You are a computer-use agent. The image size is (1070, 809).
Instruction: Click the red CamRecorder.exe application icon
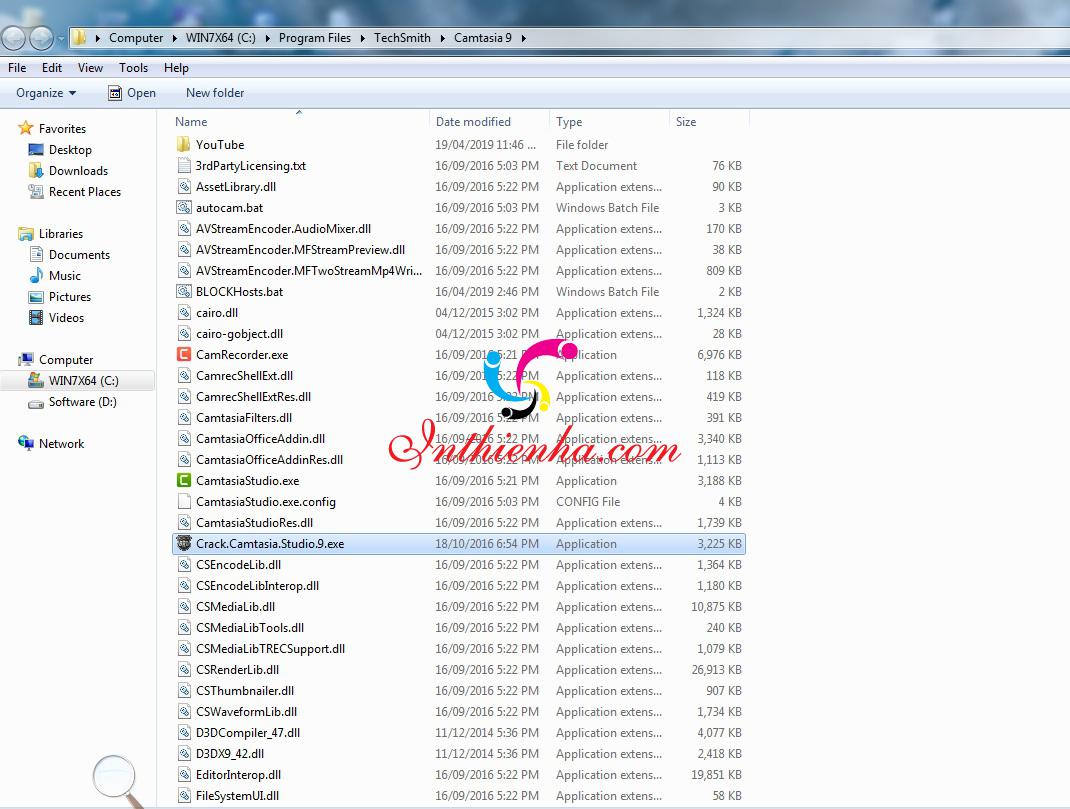(184, 354)
